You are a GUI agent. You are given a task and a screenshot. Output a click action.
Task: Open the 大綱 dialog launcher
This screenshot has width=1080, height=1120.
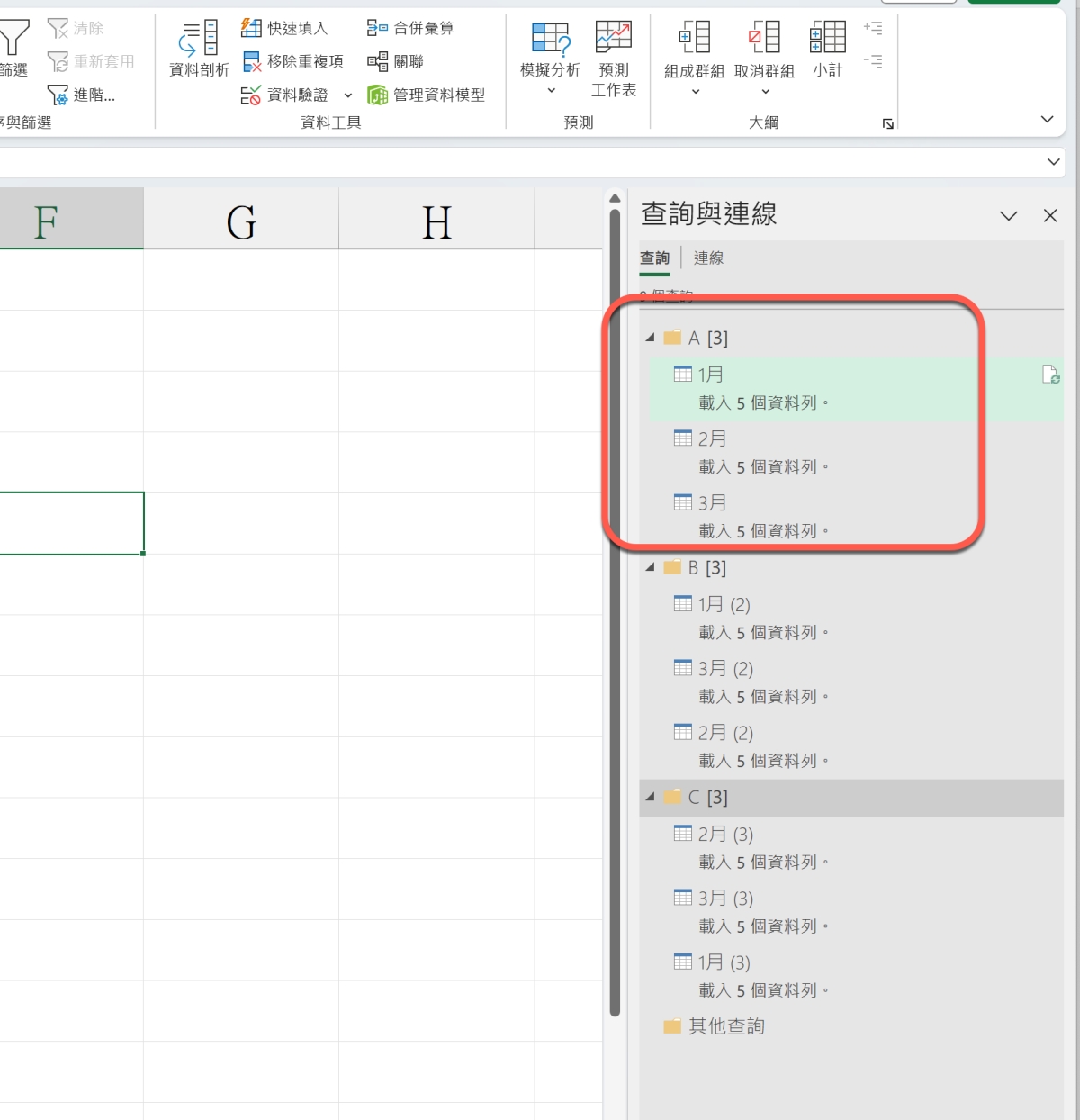coord(888,124)
